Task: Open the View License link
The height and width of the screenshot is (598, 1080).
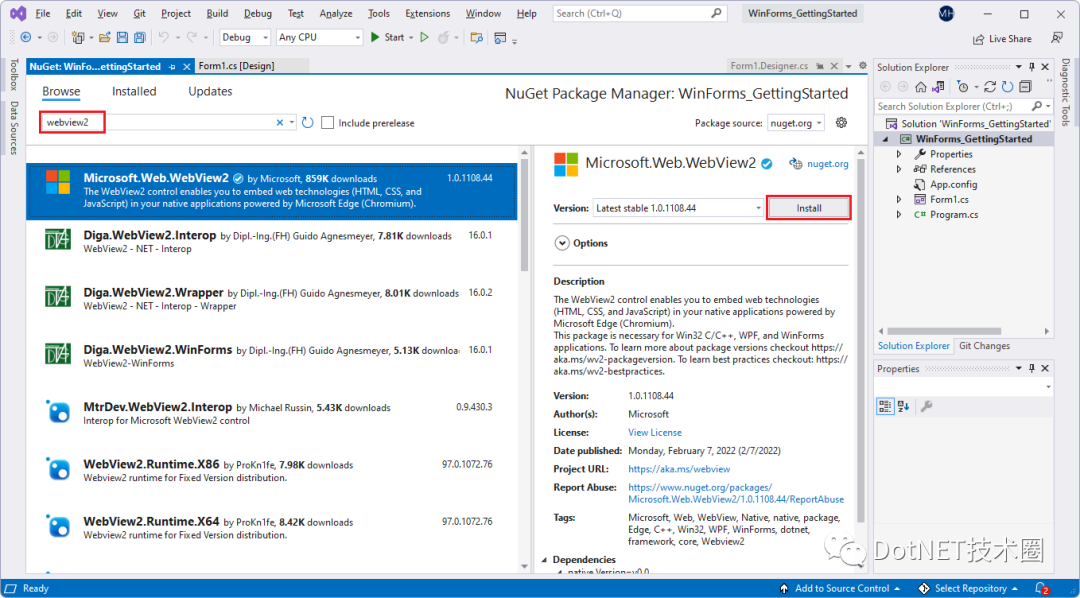Action: tap(654, 433)
